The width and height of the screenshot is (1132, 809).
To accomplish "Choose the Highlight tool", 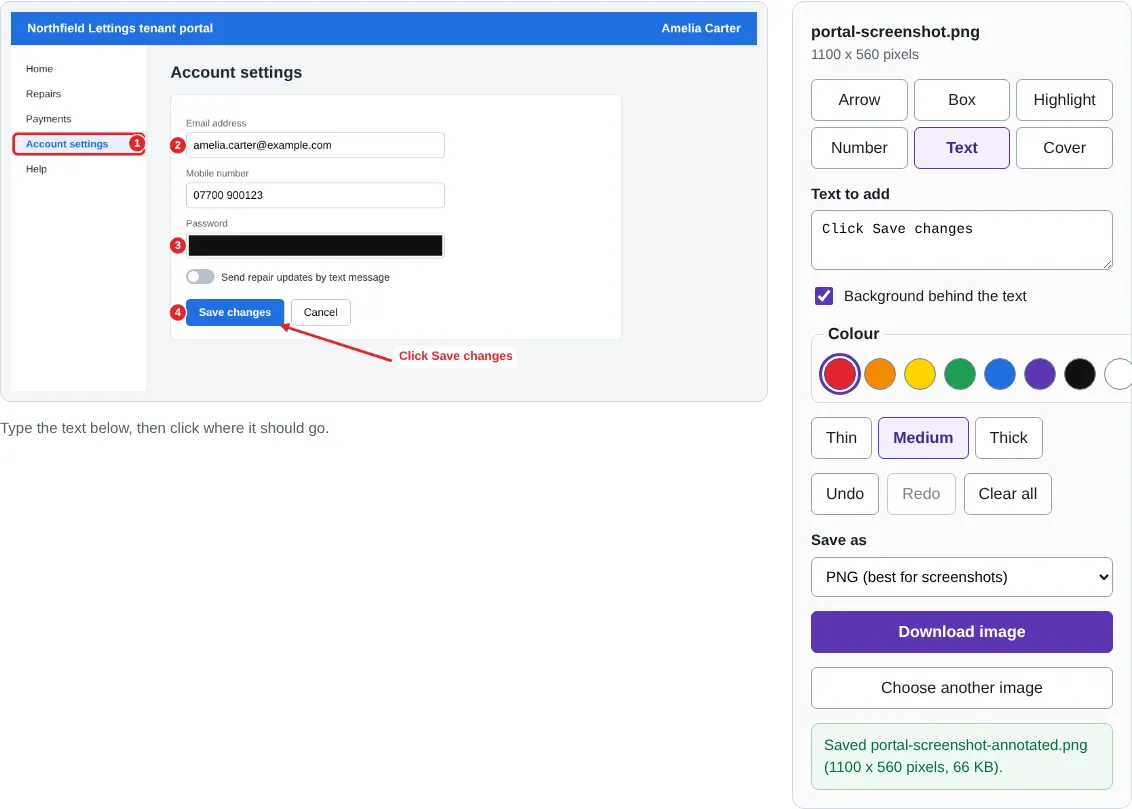I will pos(1063,100).
